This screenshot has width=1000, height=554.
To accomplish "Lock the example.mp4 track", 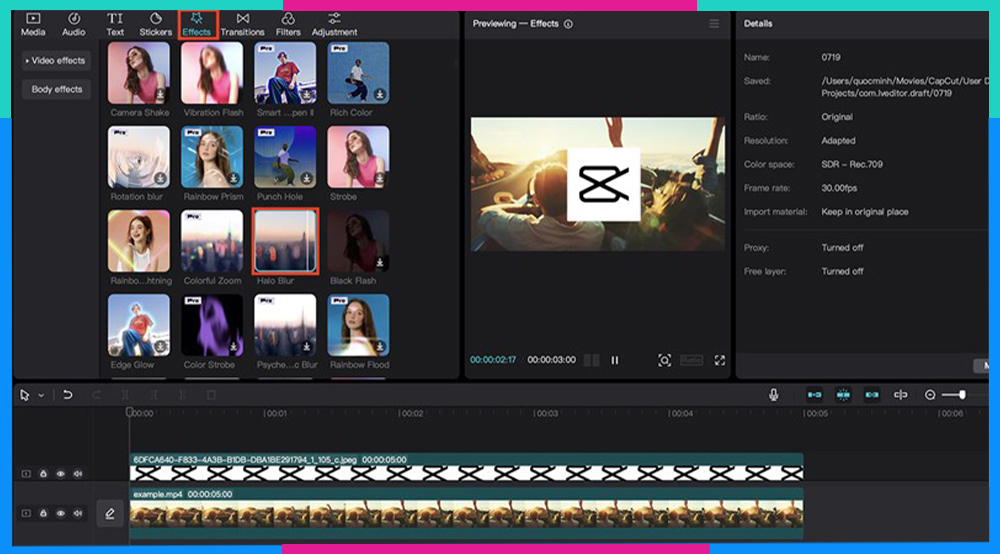I will pos(43,513).
